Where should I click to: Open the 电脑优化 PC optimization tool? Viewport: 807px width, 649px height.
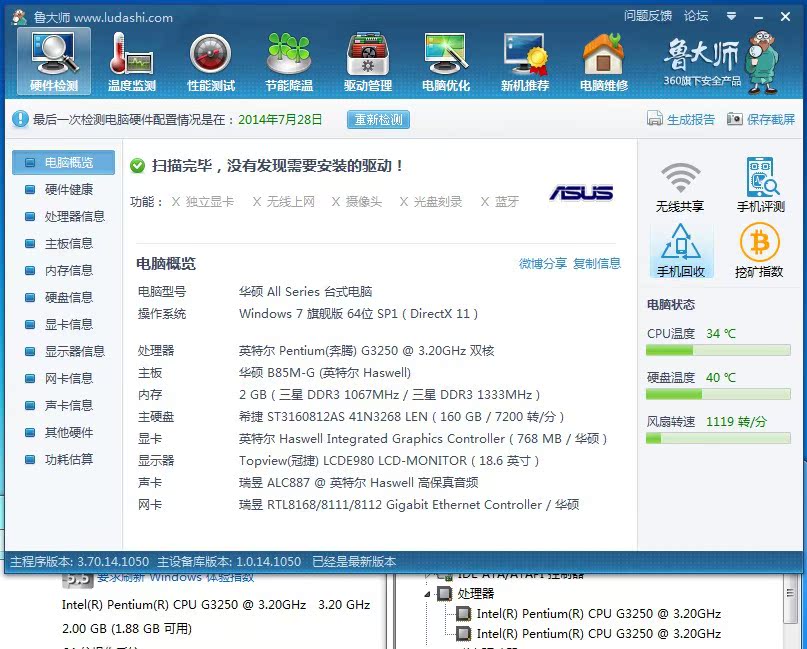446,61
